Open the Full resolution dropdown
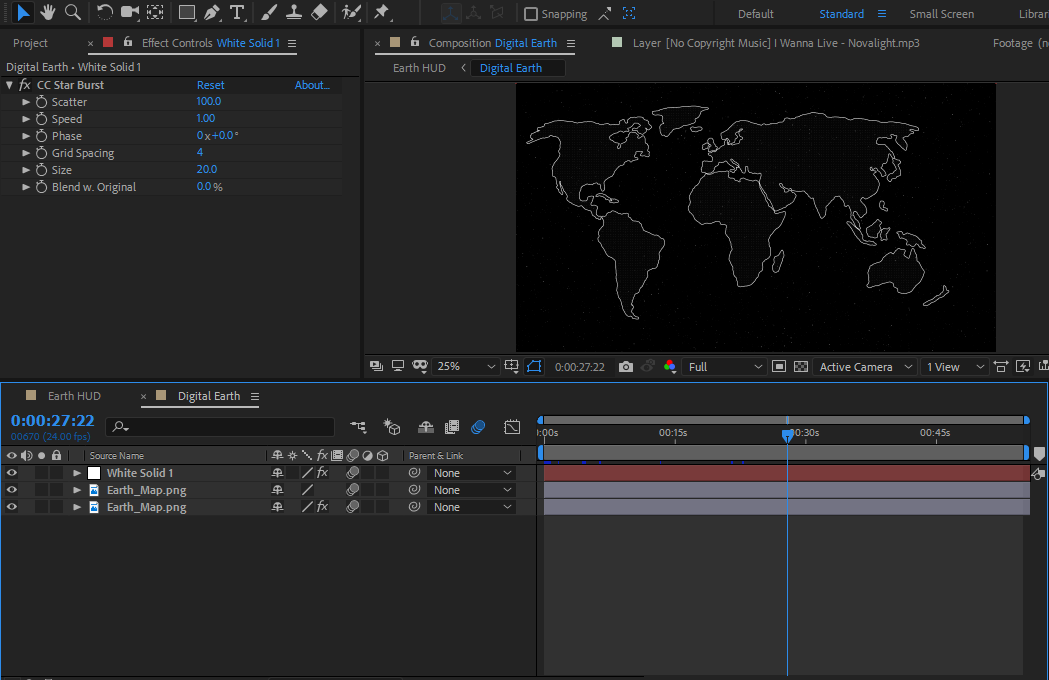Viewport: 1049px width, 680px height. pyautogui.click(x=725, y=367)
